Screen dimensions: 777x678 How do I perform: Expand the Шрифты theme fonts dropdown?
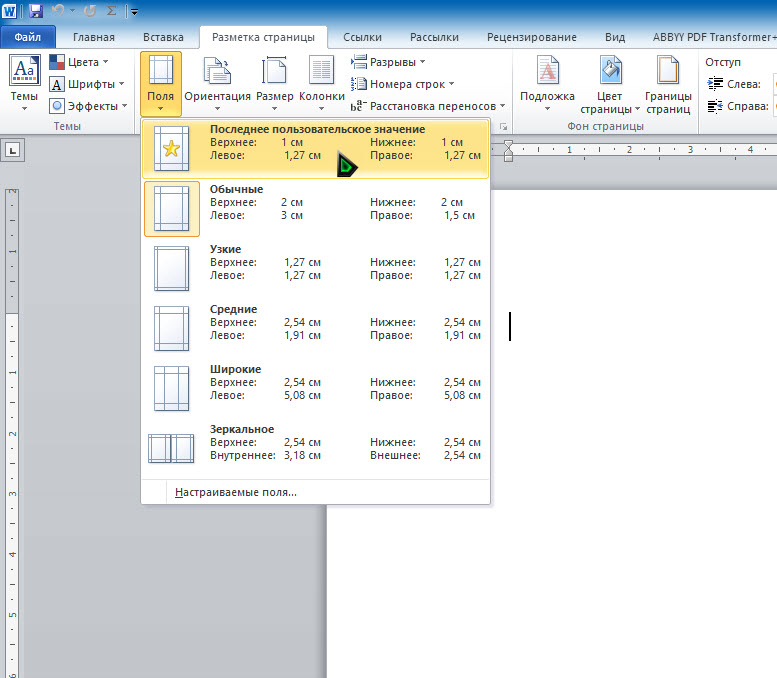click(x=87, y=84)
